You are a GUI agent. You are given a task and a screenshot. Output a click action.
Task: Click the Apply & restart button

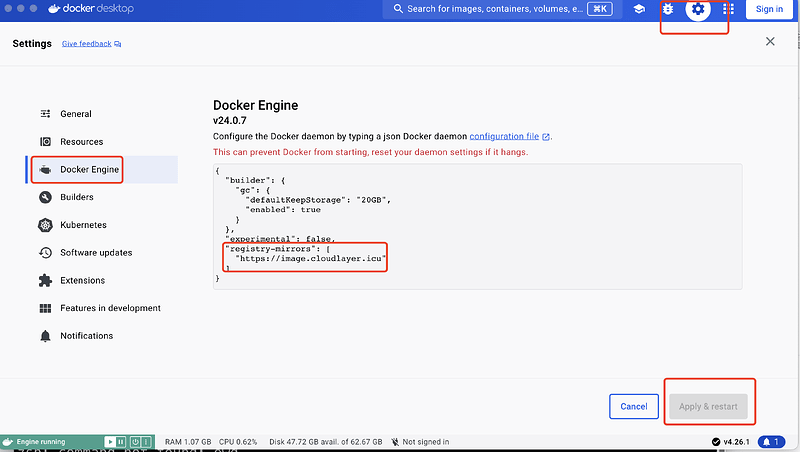tap(708, 407)
